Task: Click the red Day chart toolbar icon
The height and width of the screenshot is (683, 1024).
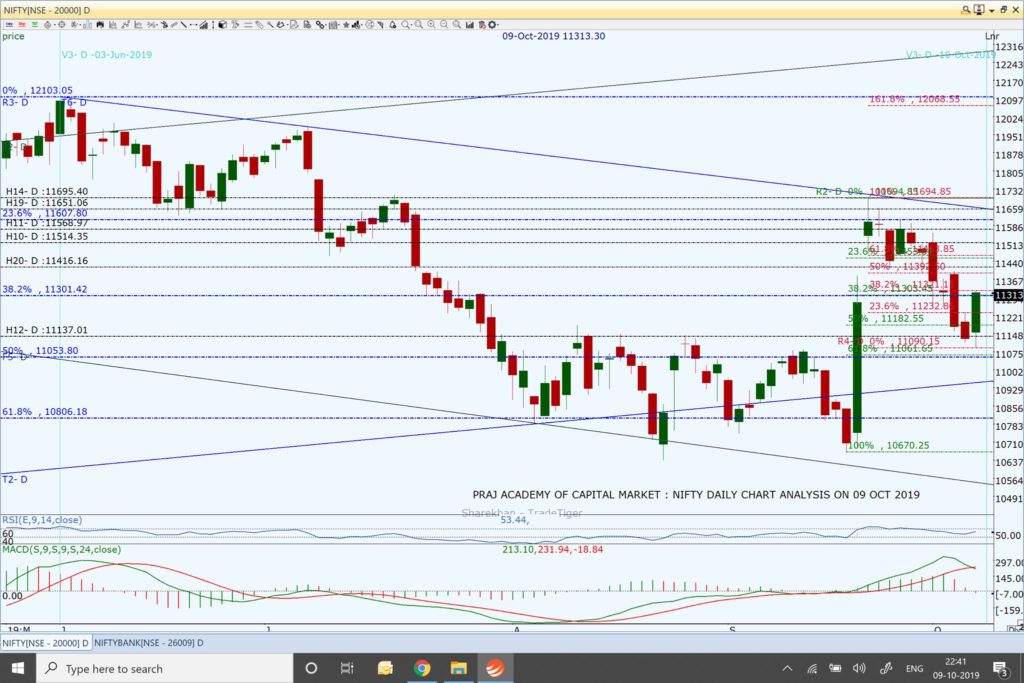Action: pos(22,25)
